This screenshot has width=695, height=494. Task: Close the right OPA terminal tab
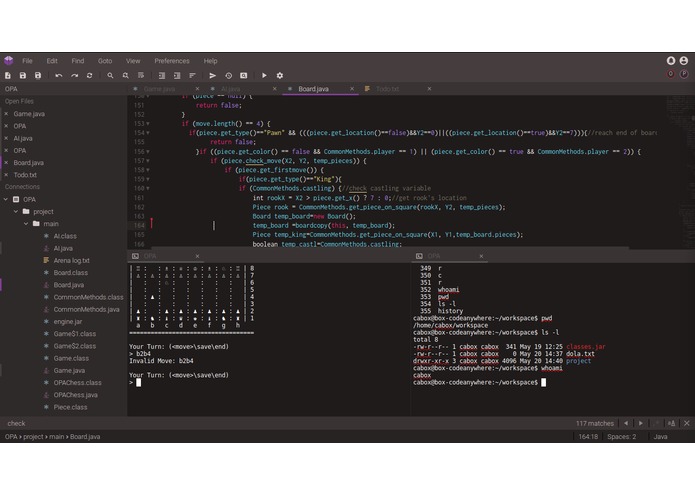pos(481,256)
